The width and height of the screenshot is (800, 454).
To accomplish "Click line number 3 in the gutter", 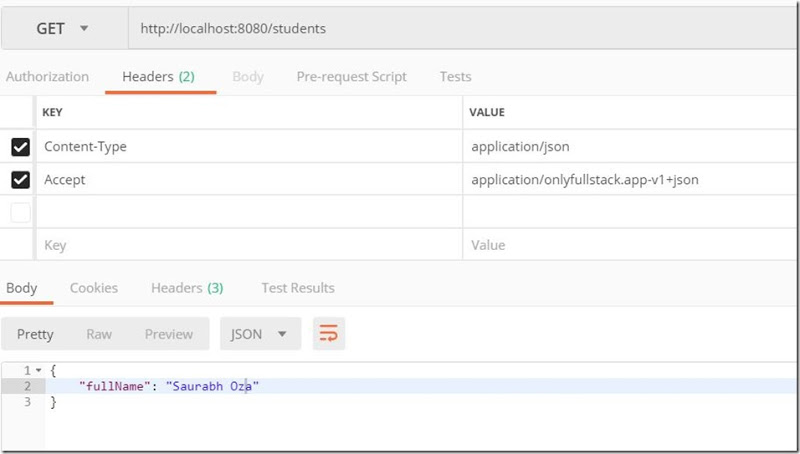I will coord(28,402).
